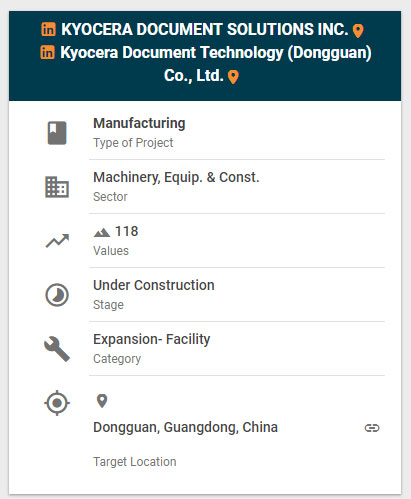Click the Sector building icon

pyautogui.click(x=57, y=187)
